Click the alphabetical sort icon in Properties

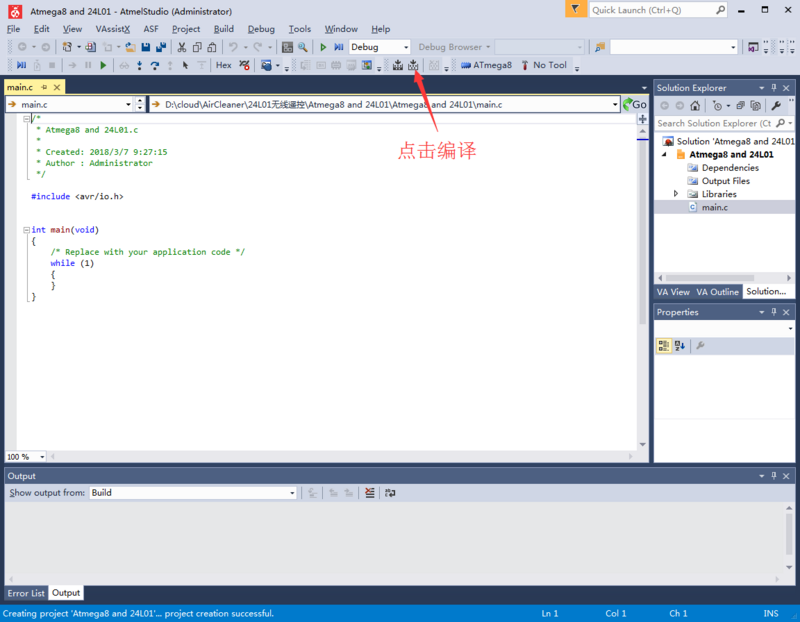680,346
